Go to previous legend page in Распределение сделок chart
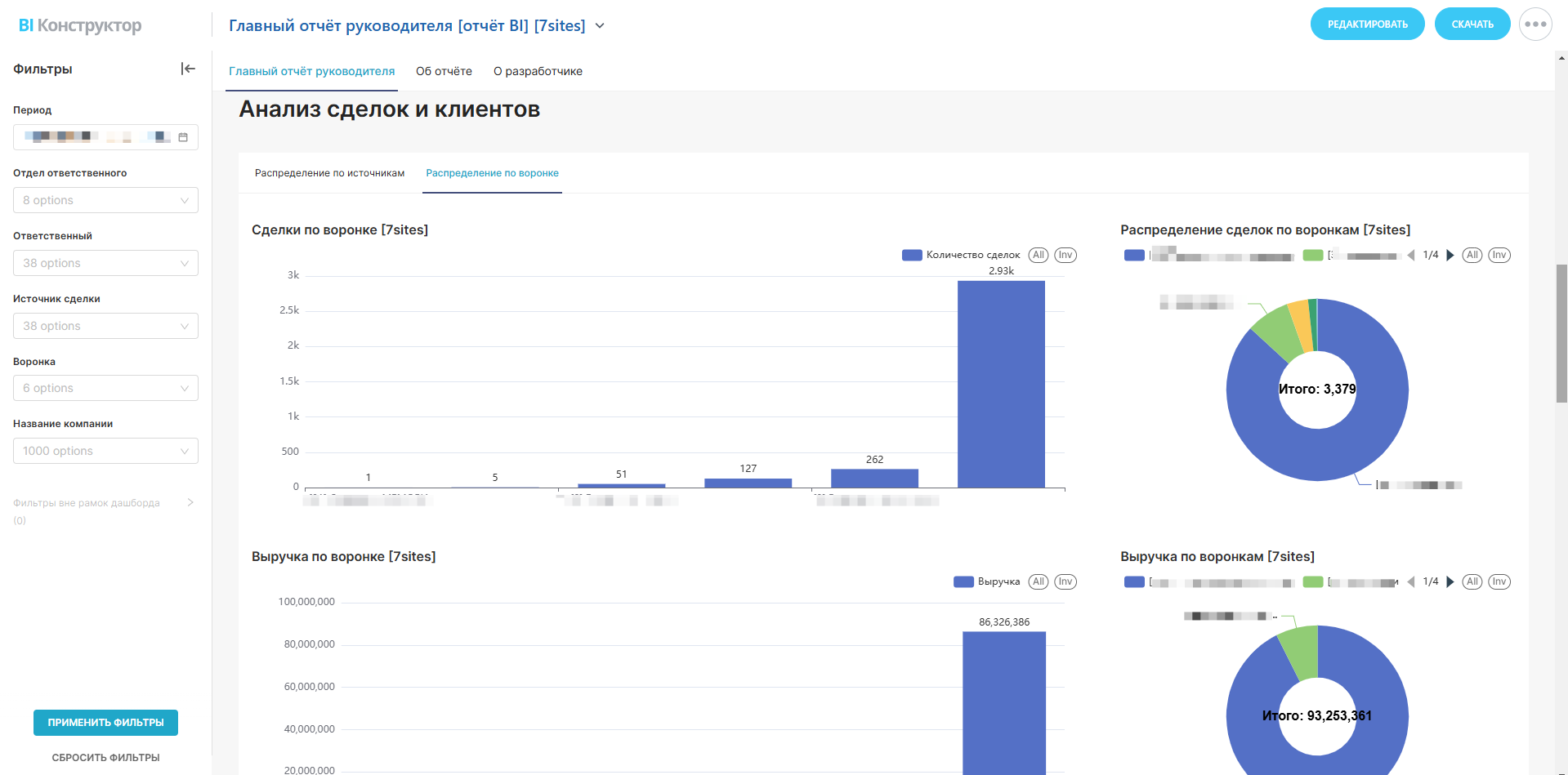 (x=1411, y=256)
